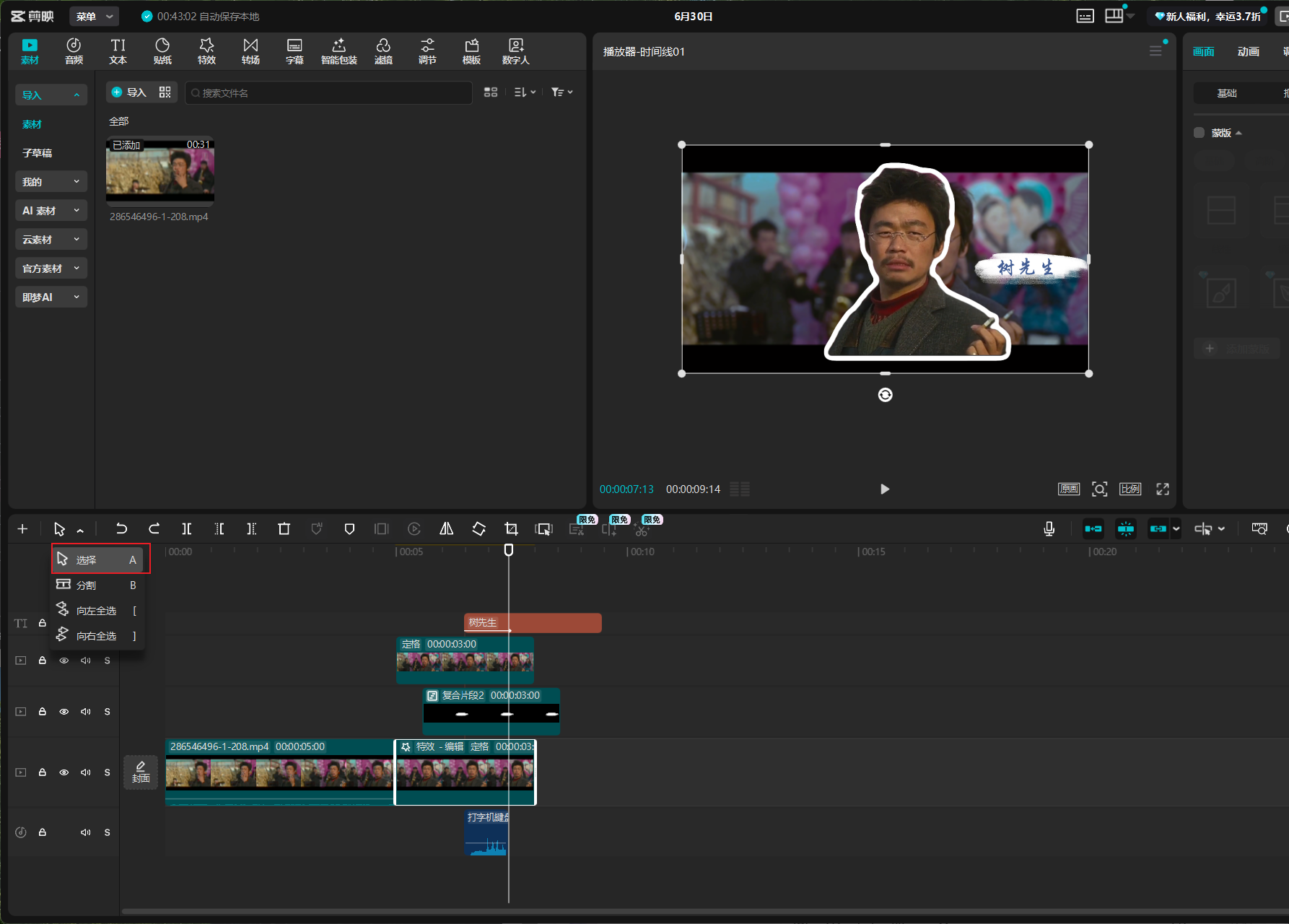
Task: Expand the AI 素材 section
Action: tap(51, 210)
